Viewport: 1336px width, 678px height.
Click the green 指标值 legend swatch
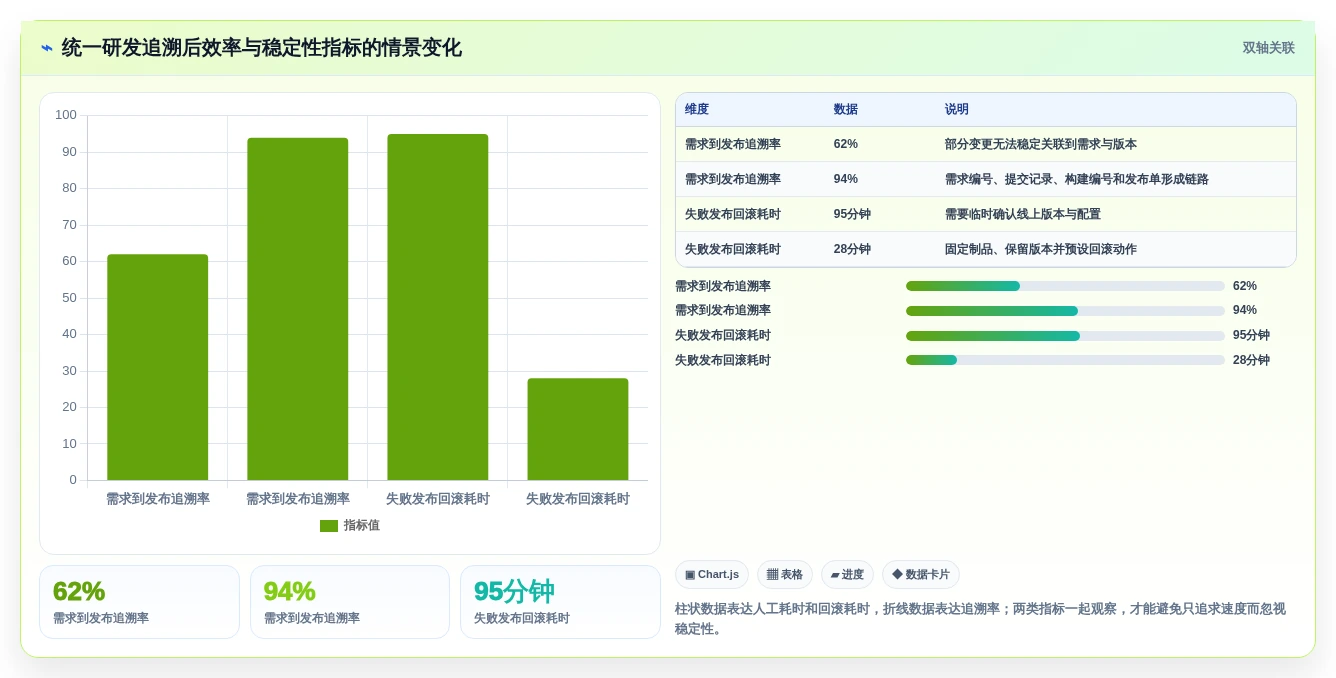coord(329,526)
